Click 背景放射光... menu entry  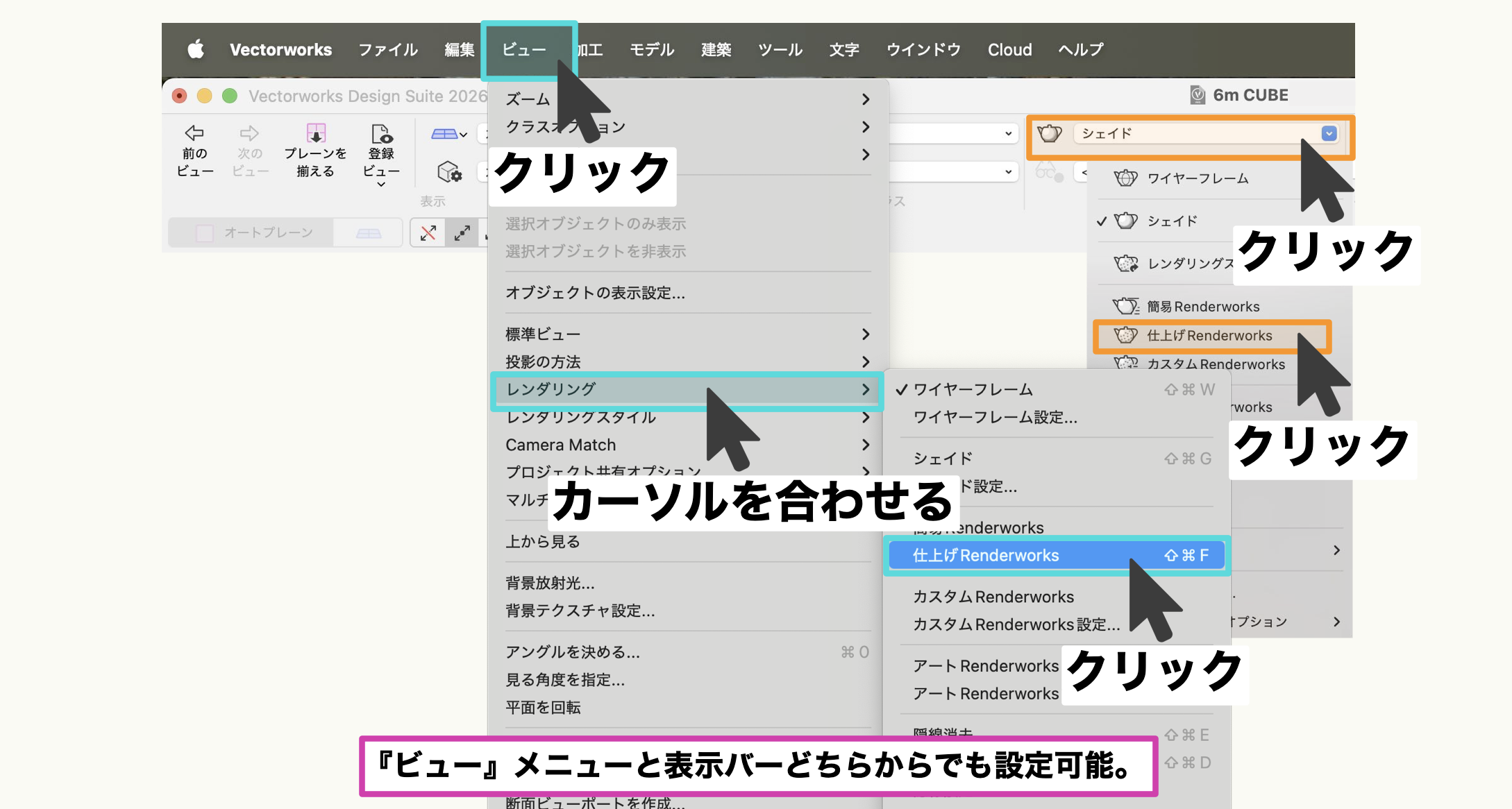(x=550, y=584)
